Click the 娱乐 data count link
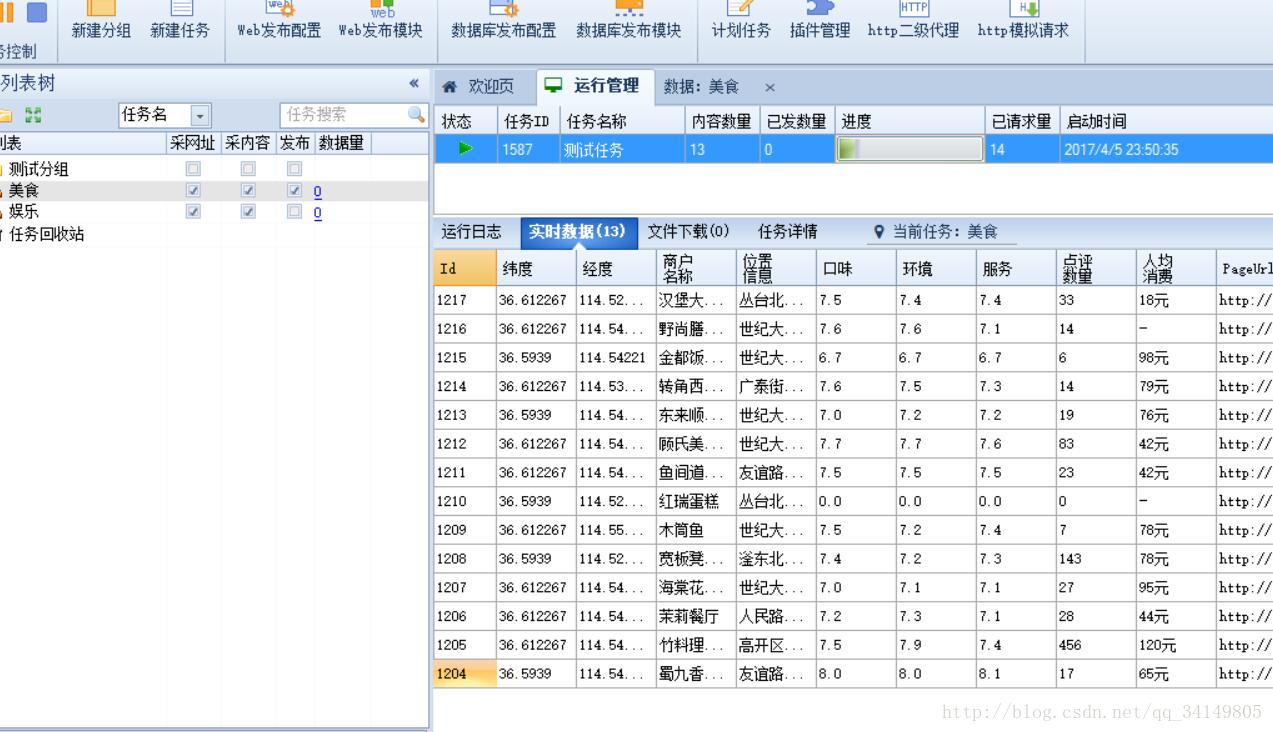This screenshot has height=732, width=1273. point(317,212)
